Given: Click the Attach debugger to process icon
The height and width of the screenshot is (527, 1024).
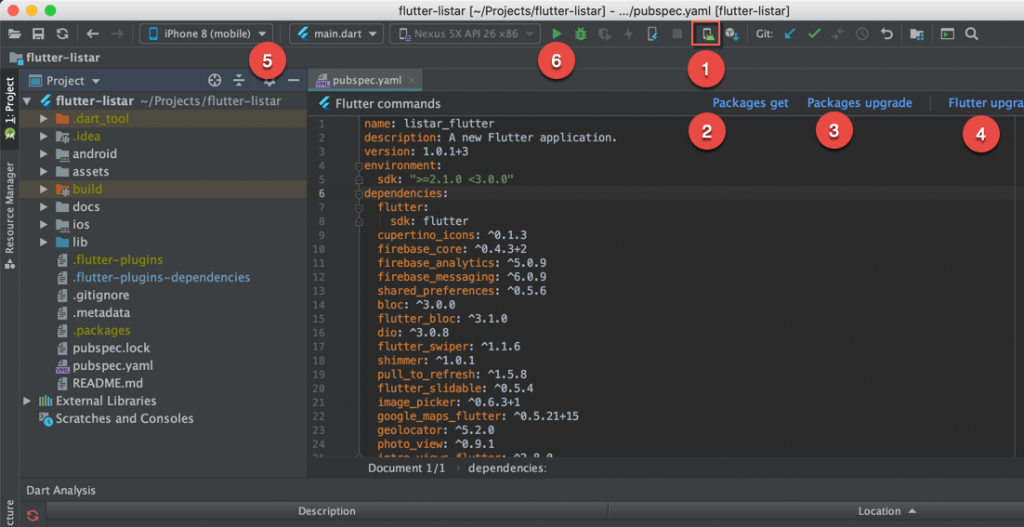Looking at the screenshot, I should (x=652, y=34).
